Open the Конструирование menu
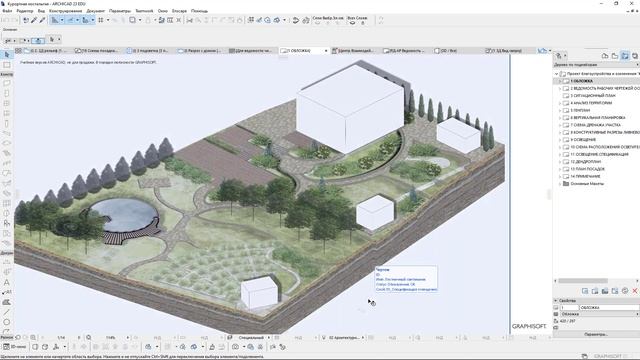 [65, 11]
